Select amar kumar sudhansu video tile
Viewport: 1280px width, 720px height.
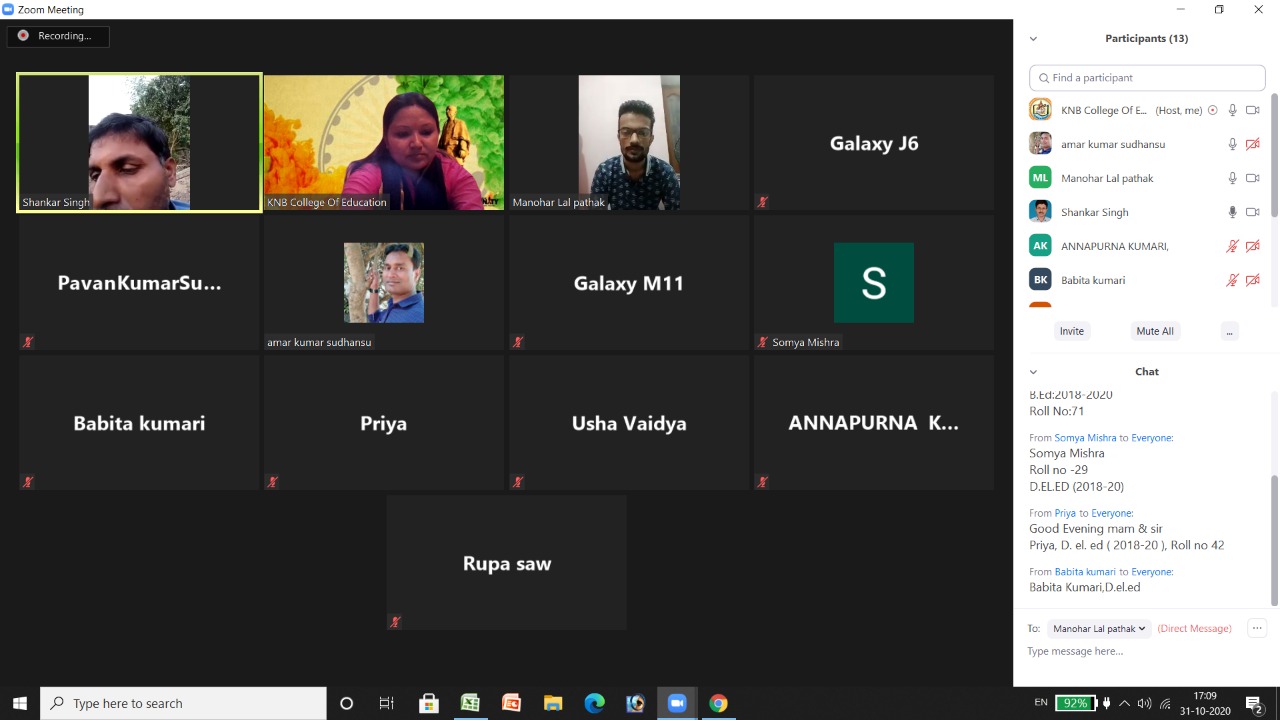[x=384, y=283]
